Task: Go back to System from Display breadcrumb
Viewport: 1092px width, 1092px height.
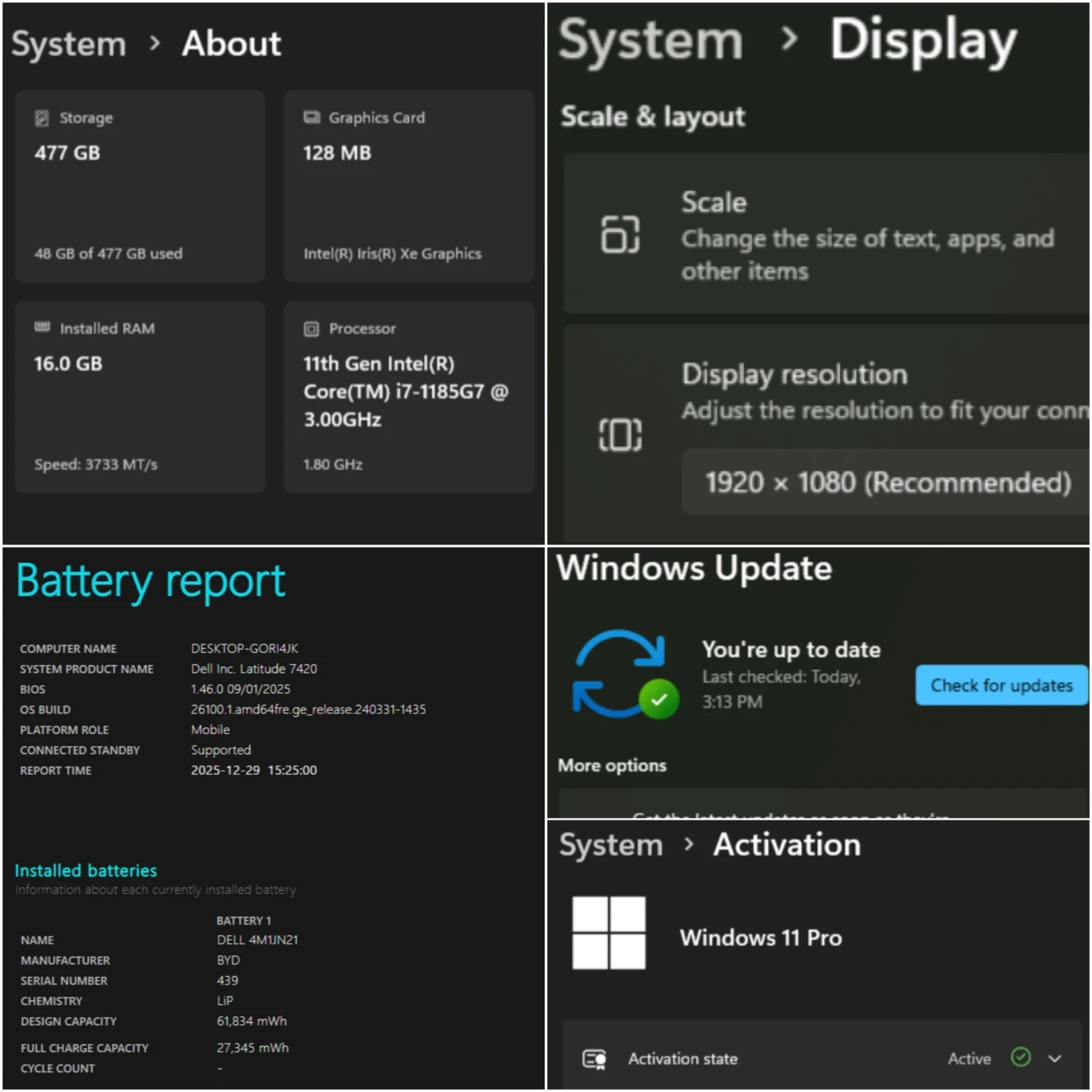Action: [651, 41]
